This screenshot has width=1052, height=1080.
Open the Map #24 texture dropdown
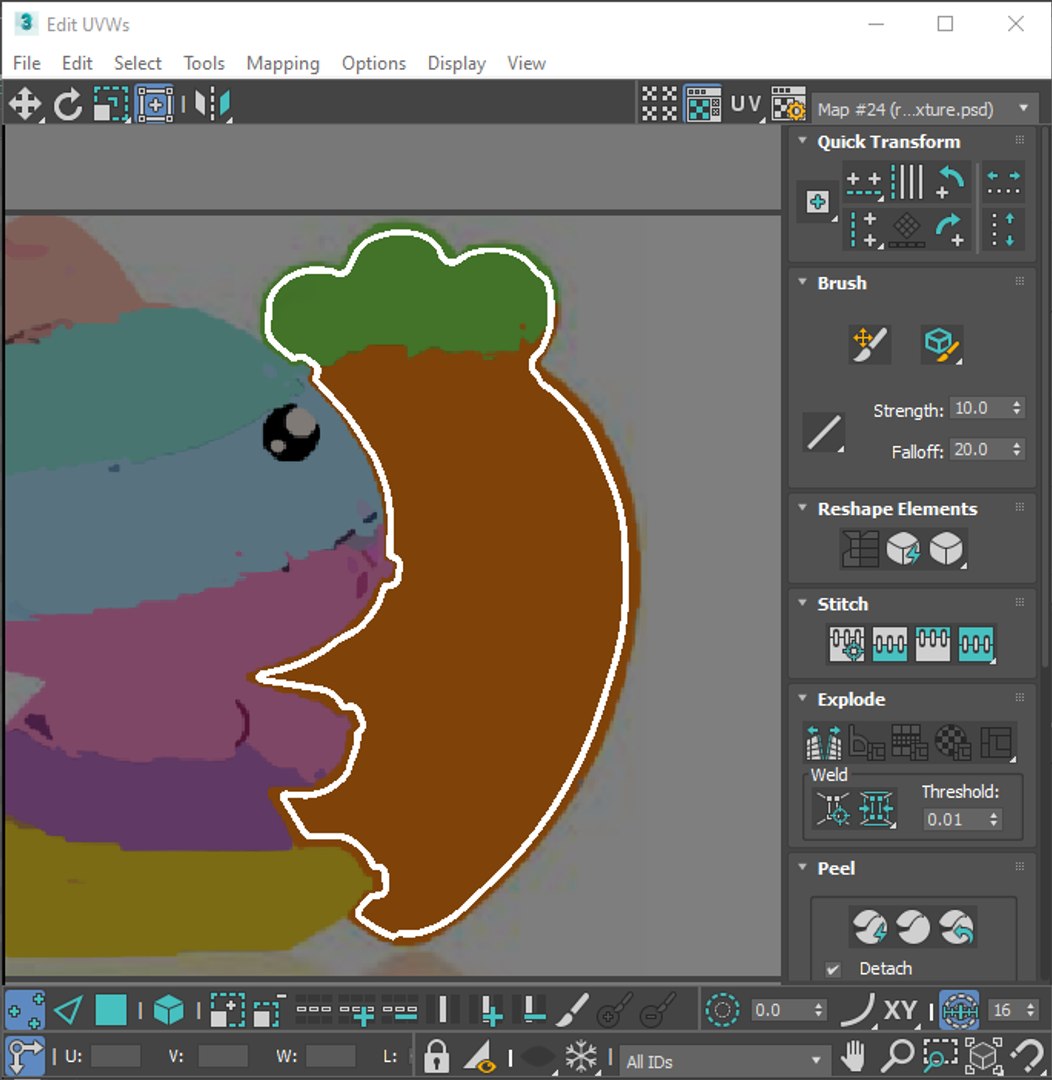pos(925,109)
